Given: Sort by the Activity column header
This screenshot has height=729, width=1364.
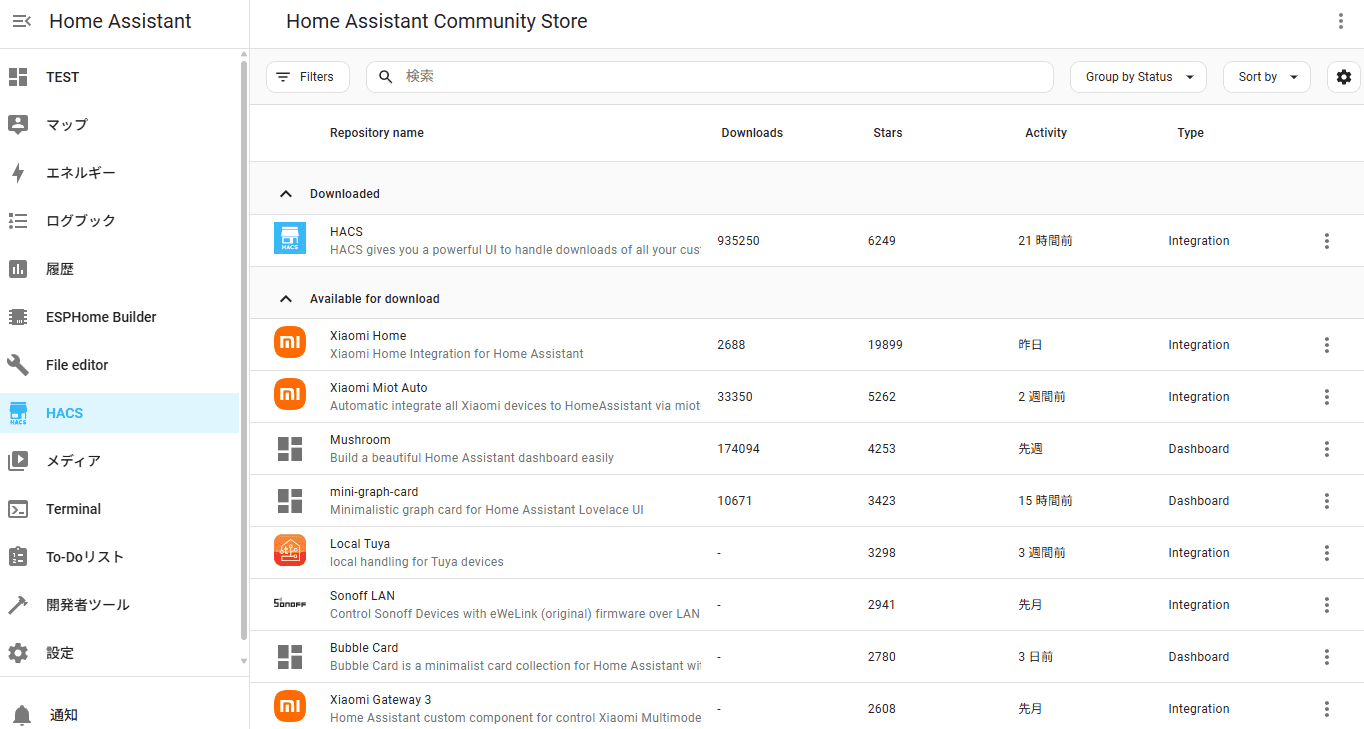Looking at the screenshot, I should 1046,133.
